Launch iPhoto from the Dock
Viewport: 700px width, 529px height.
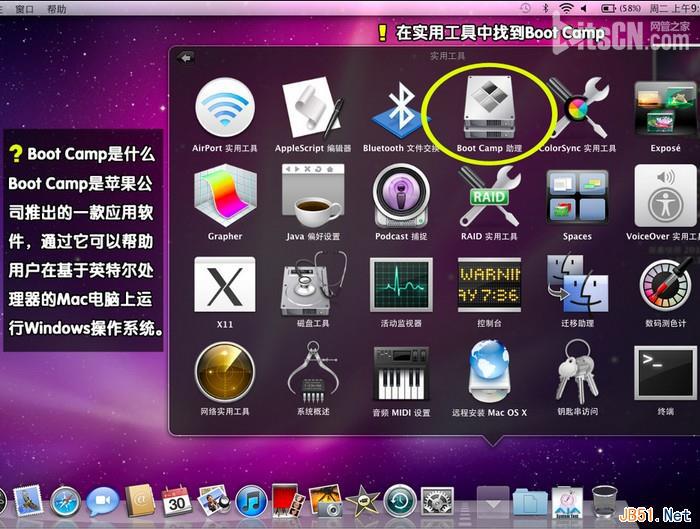pyautogui.click(x=325, y=501)
